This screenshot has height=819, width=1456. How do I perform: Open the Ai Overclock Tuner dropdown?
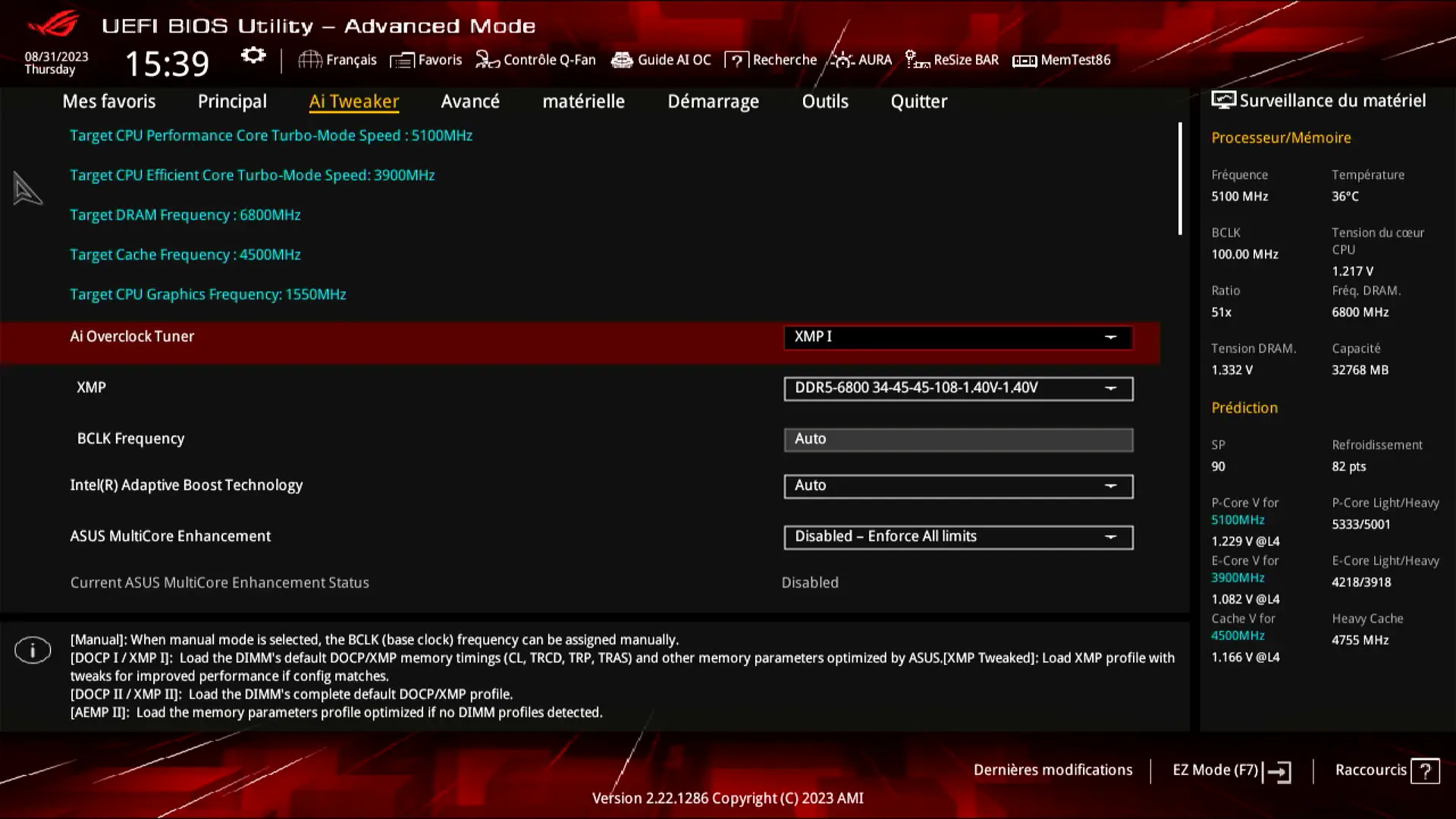point(959,337)
